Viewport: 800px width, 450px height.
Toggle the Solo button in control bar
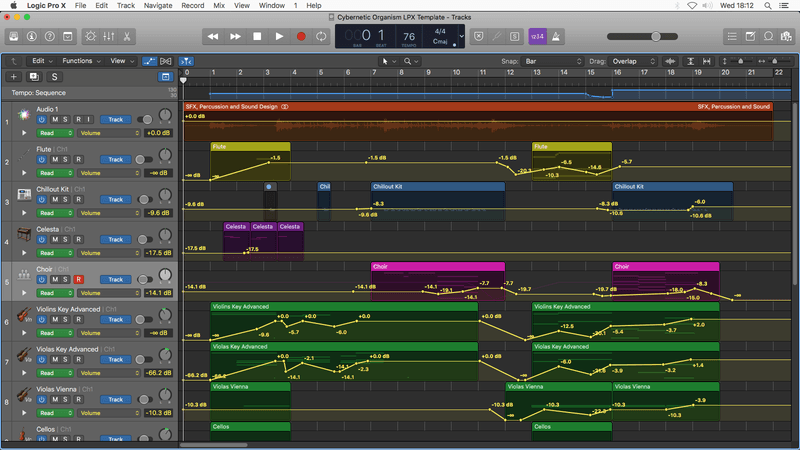[514, 36]
